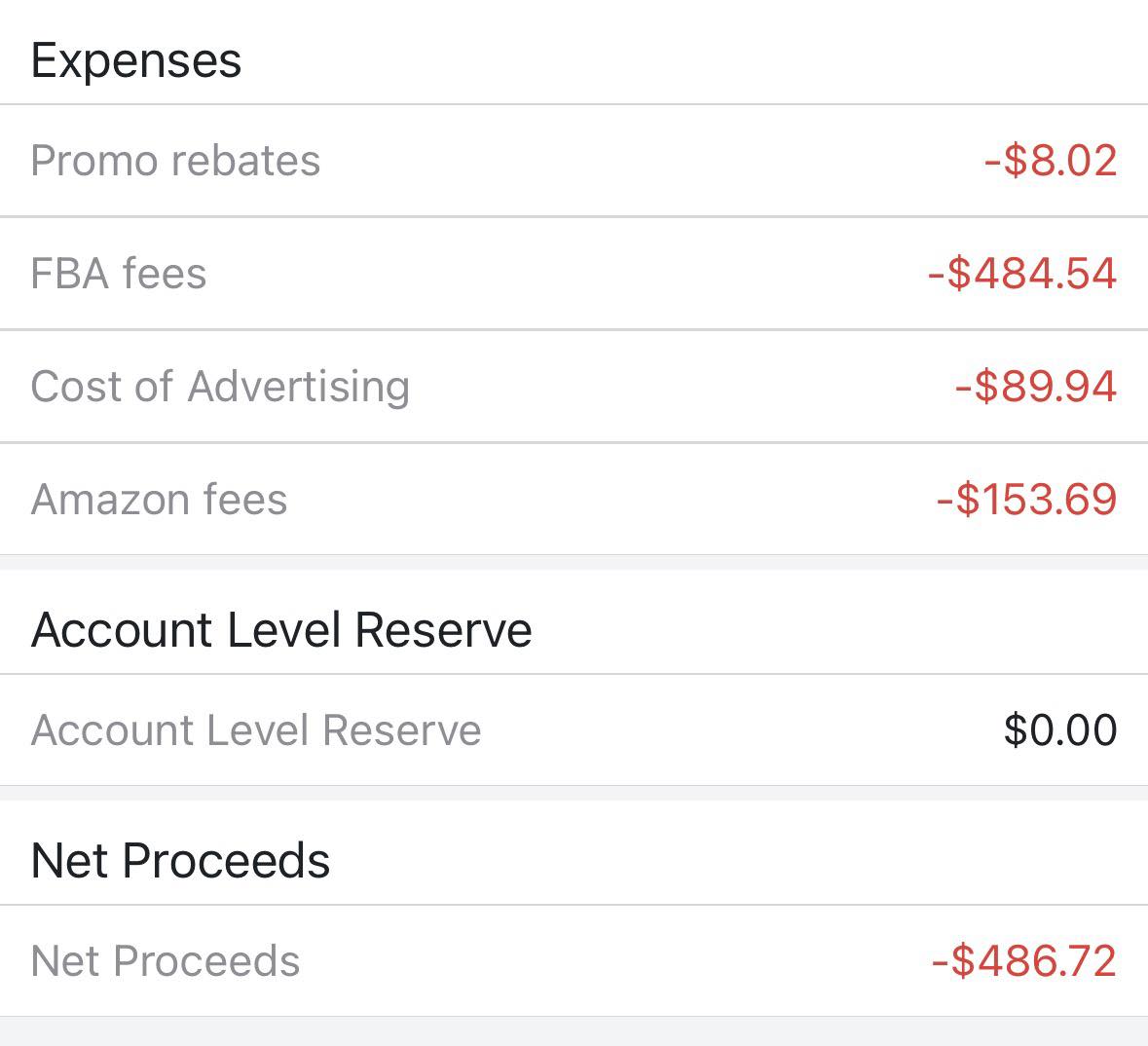This screenshot has height=1046, width=1148.
Task: Select the gray Account Level Reserve row label
Action: pos(256,730)
